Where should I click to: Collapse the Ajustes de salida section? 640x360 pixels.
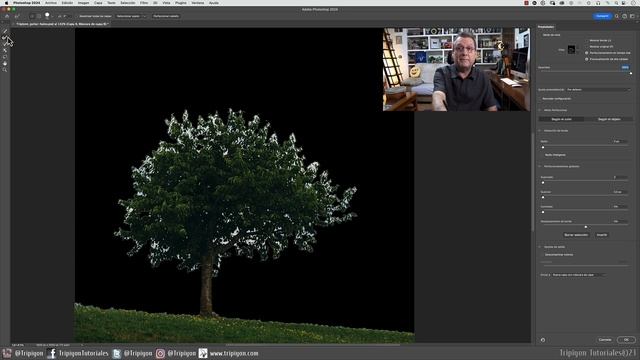(x=540, y=247)
